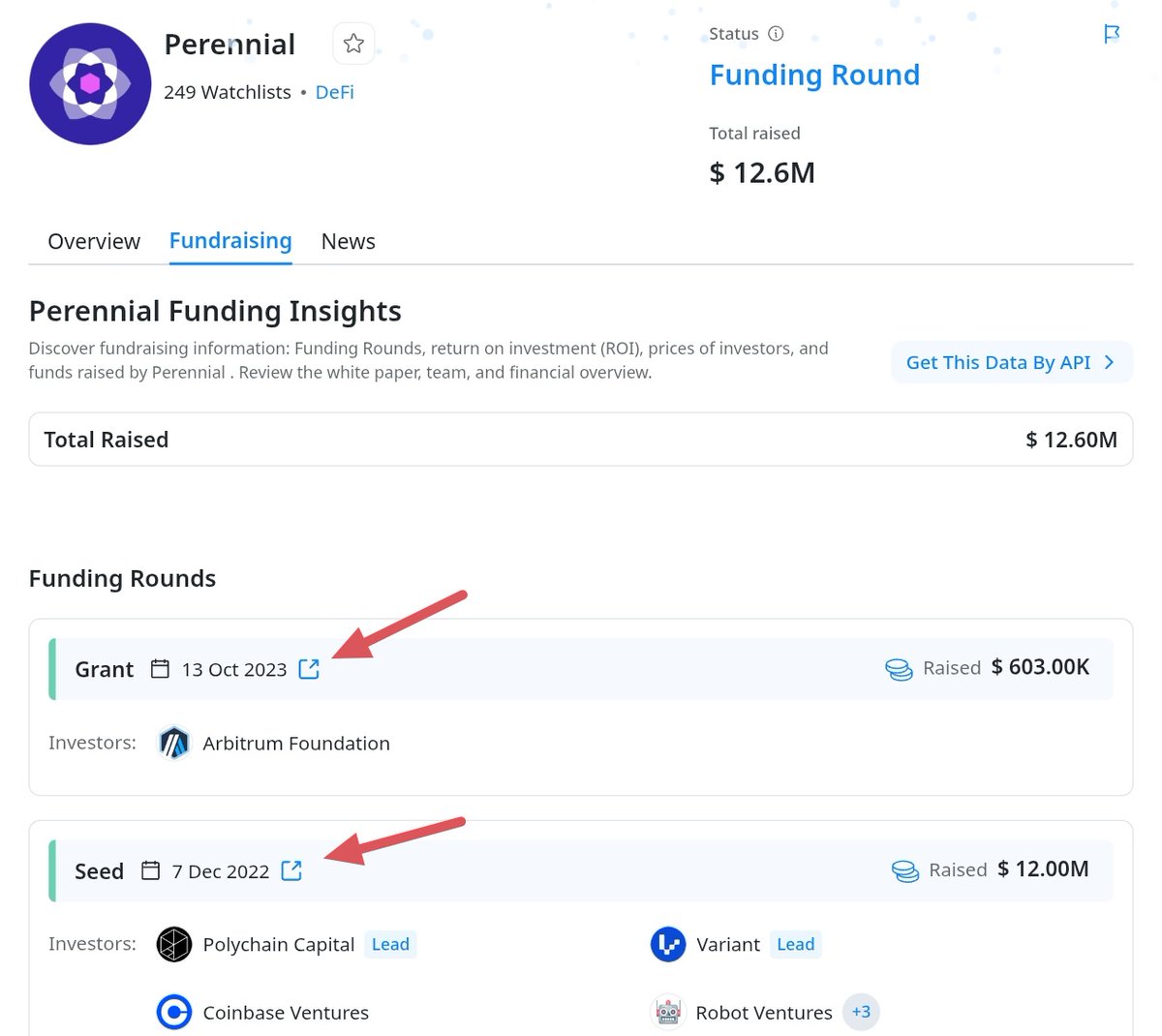Click the Lead tag next to Variant
The height and width of the screenshot is (1036, 1162).
tap(796, 945)
